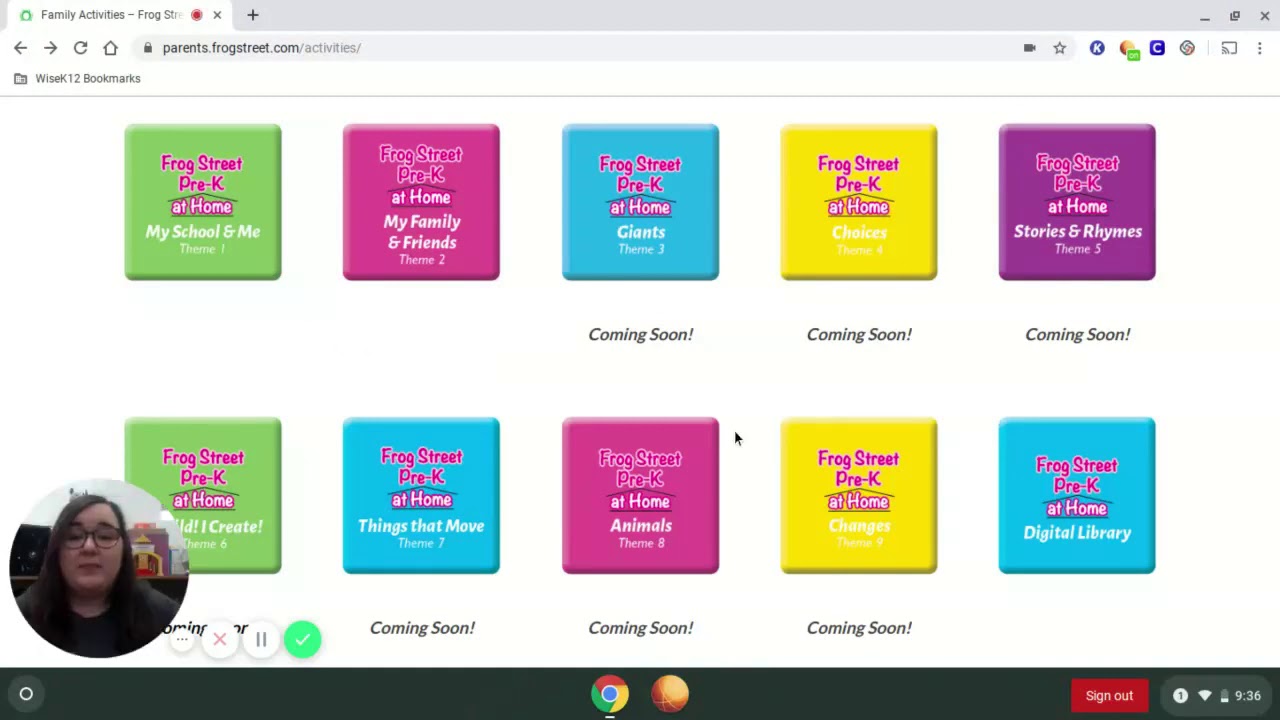Screen dimensions: 1280x720
Task: Open the Changes Theme 9 tile
Action: [859, 496]
